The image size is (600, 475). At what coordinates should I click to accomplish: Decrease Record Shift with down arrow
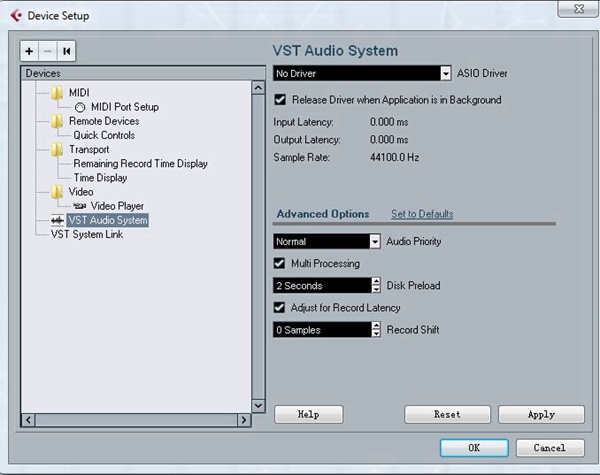click(376, 333)
